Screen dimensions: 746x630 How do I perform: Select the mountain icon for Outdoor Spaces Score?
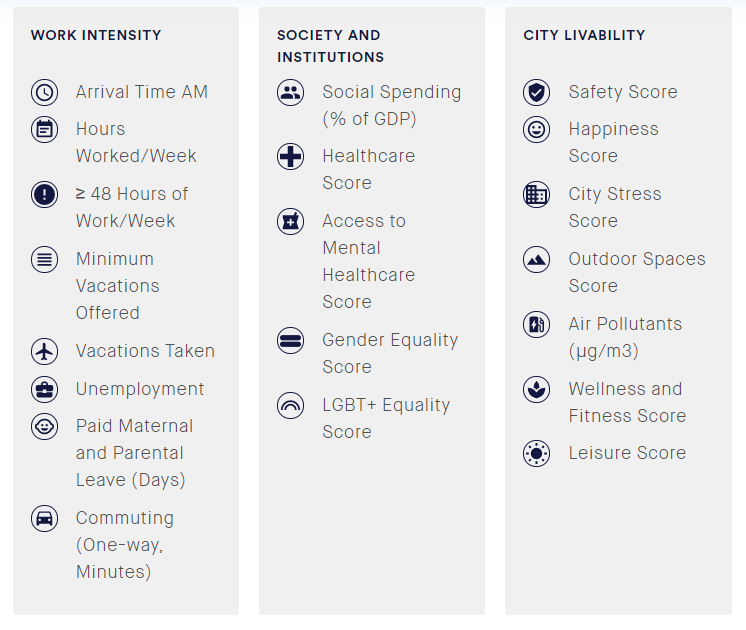[x=537, y=259]
